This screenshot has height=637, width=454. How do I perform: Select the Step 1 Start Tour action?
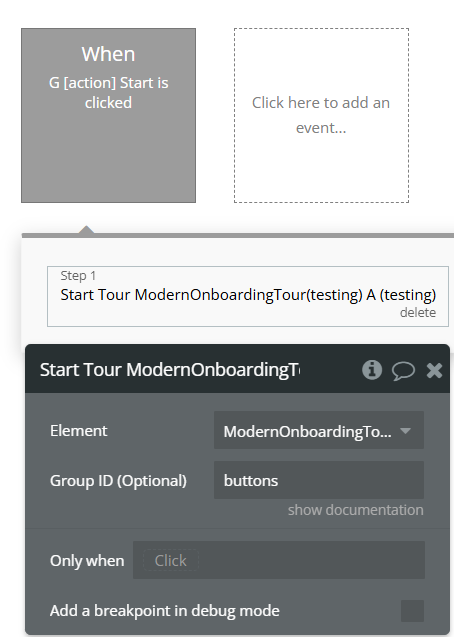point(248,296)
